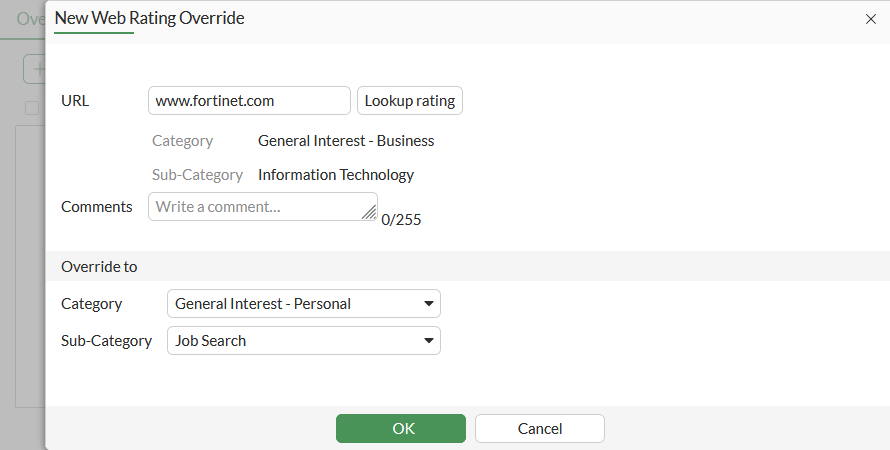Click the Comments field label
The image size is (890, 450).
[96, 207]
